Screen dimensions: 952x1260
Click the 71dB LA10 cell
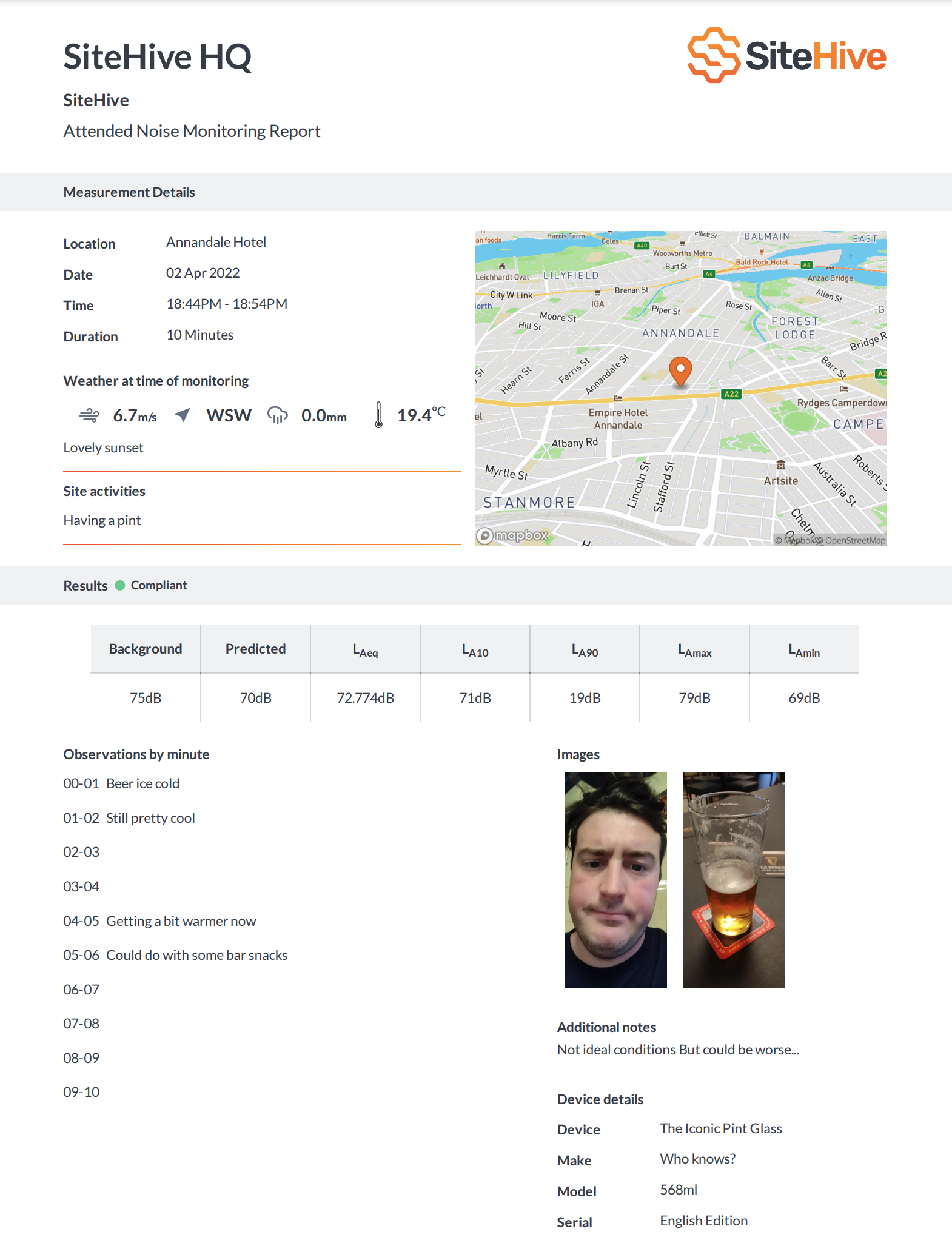pyautogui.click(x=475, y=698)
